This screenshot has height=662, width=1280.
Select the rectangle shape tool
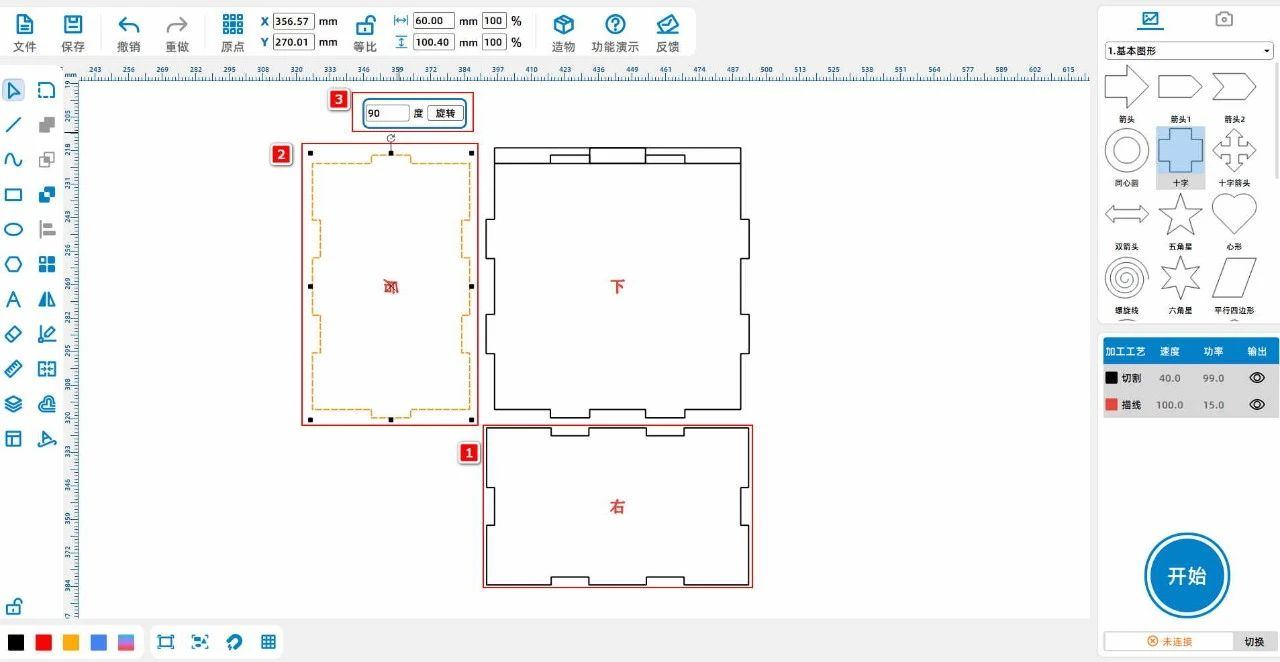pyautogui.click(x=14, y=195)
